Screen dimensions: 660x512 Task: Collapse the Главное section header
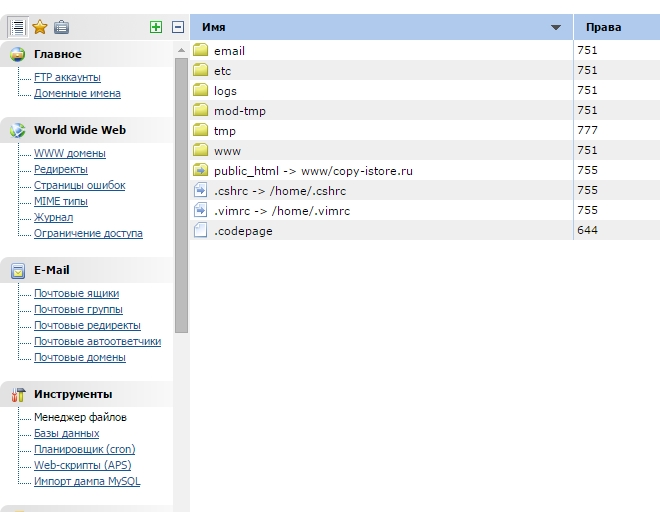(86, 54)
